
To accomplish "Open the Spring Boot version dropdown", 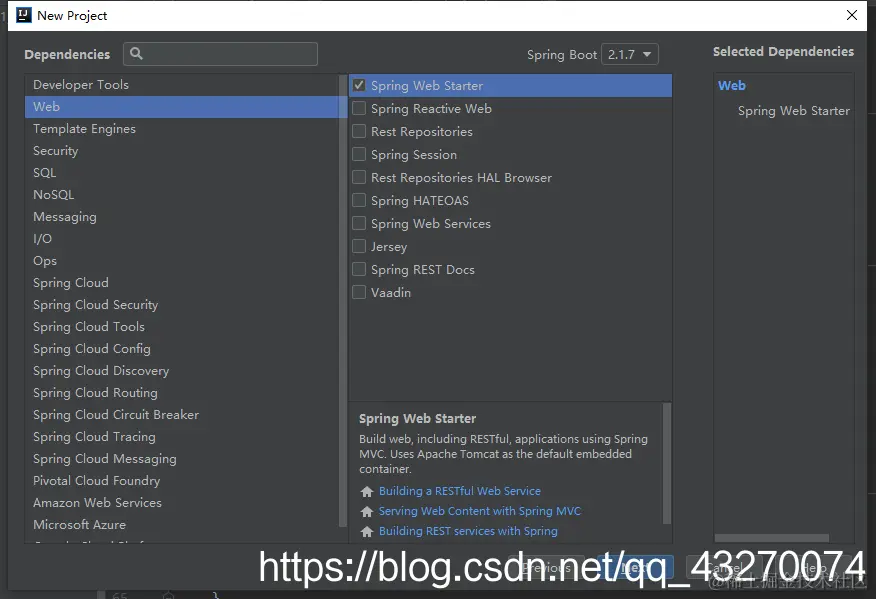I will (x=630, y=54).
